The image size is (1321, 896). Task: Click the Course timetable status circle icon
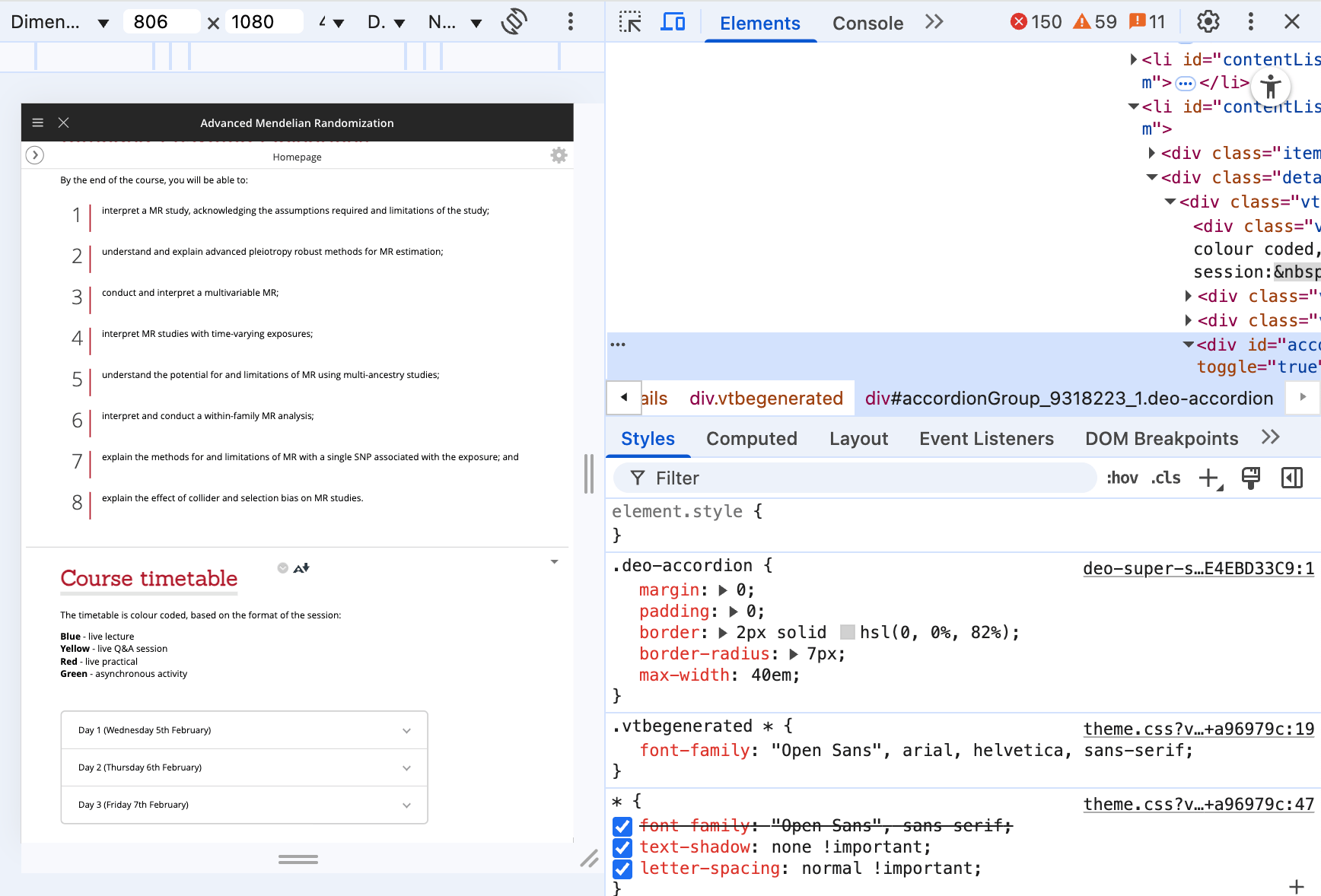pos(283,568)
